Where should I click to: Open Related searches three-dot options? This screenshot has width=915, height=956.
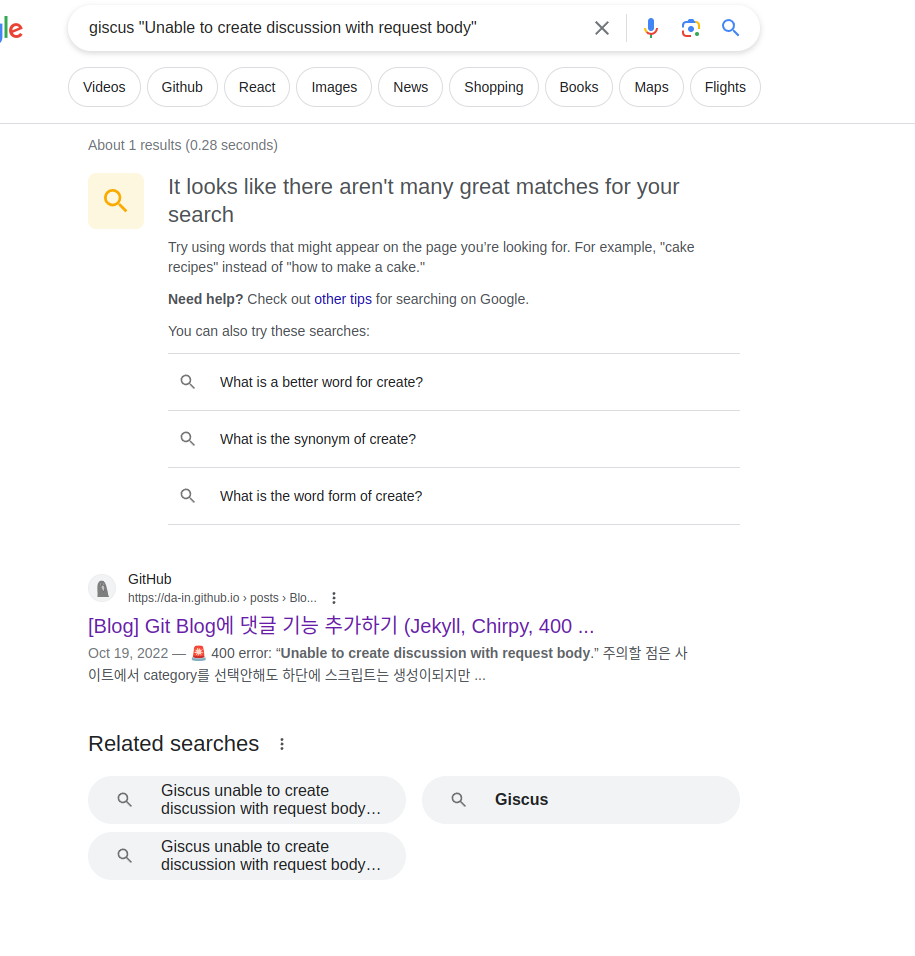pyautogui.click(x=282, y=744)
